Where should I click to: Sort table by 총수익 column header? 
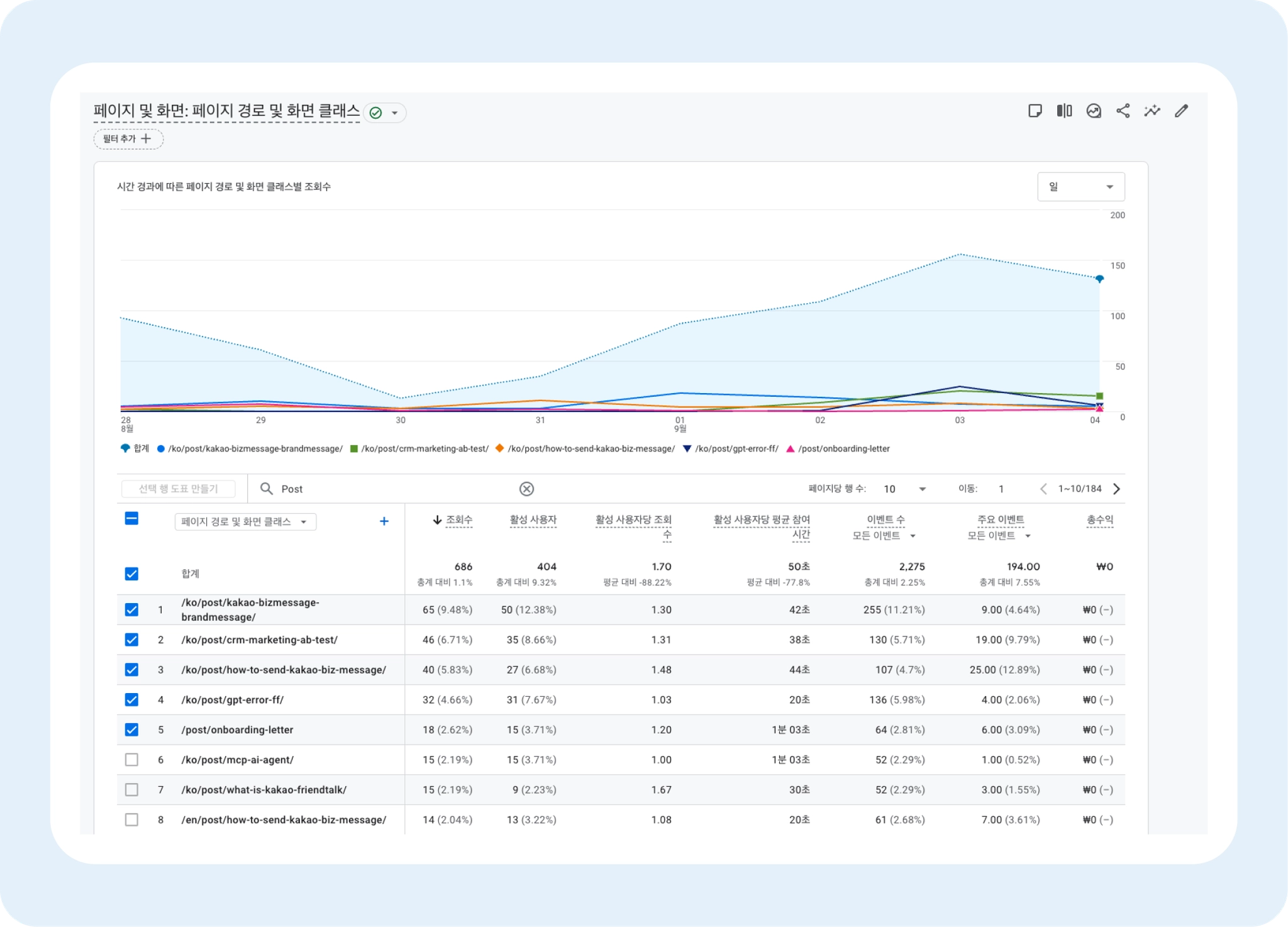click(x=1099, y=520)
